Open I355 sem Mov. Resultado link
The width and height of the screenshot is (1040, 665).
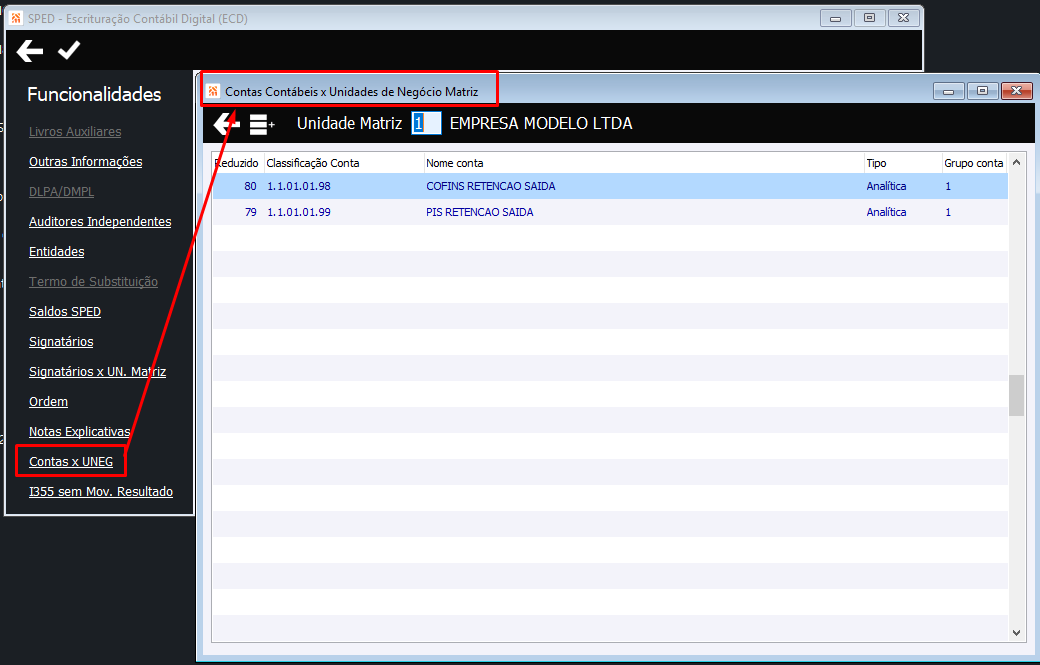click(101, 491)
